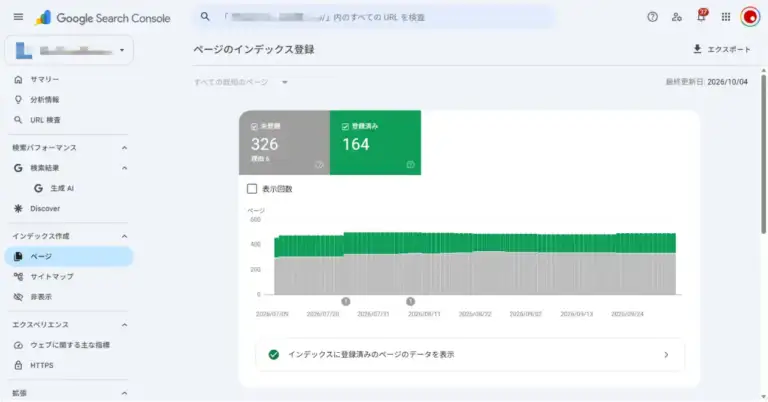768x402 pixels.
Task: Open the account profile avatar
Action: tap(750, 17)
